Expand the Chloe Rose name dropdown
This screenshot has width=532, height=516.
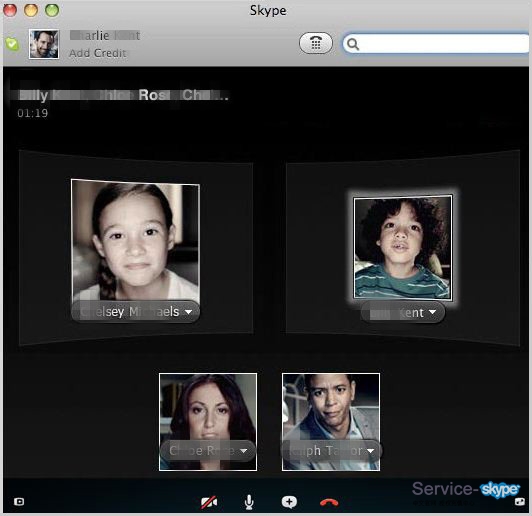pos(243,451)
